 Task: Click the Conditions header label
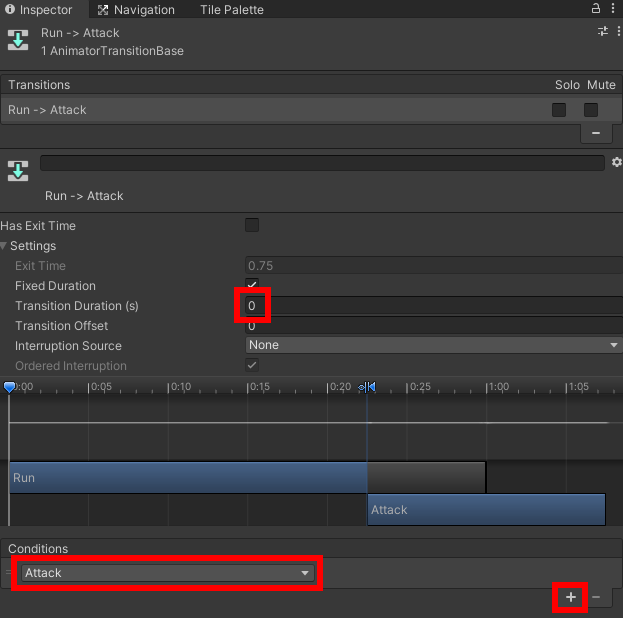[x=38, y=548]
